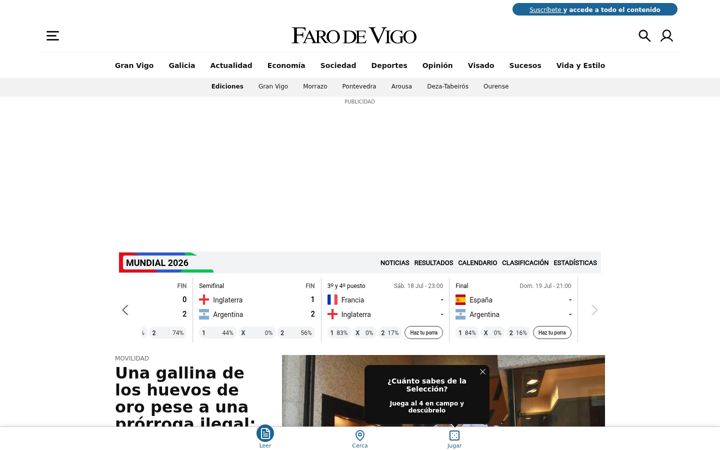This screenshot has width=720, height=450.
Task: Click the Spain flag in Final match
Action: point(461,300)
